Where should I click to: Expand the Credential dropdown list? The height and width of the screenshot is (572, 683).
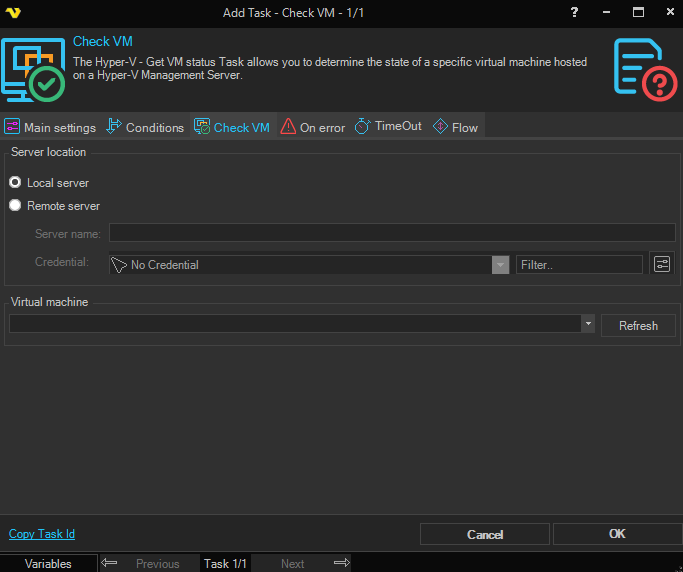pos(500,265)
